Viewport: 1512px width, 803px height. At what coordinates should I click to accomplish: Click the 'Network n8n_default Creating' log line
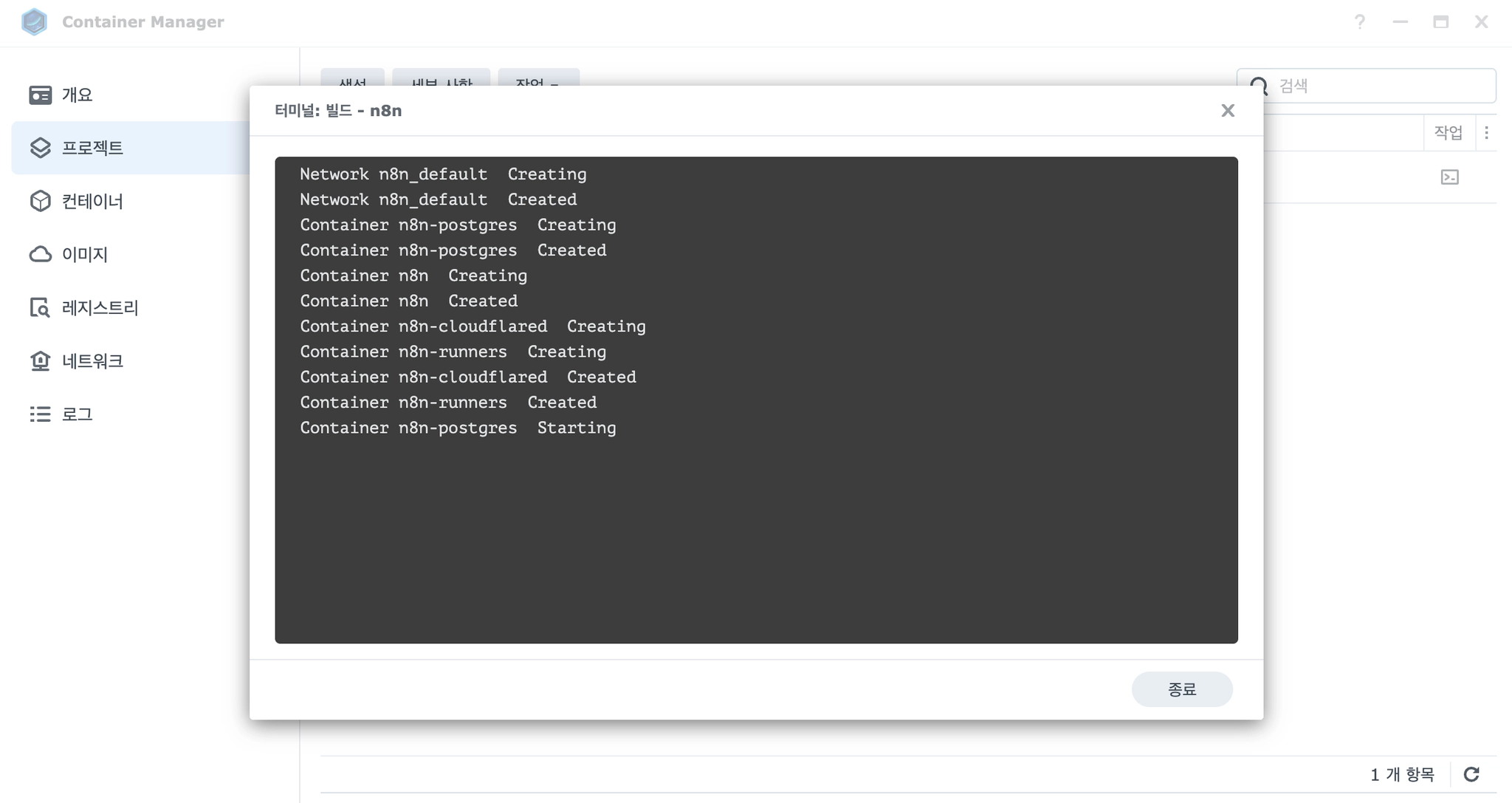pos(443,174)
